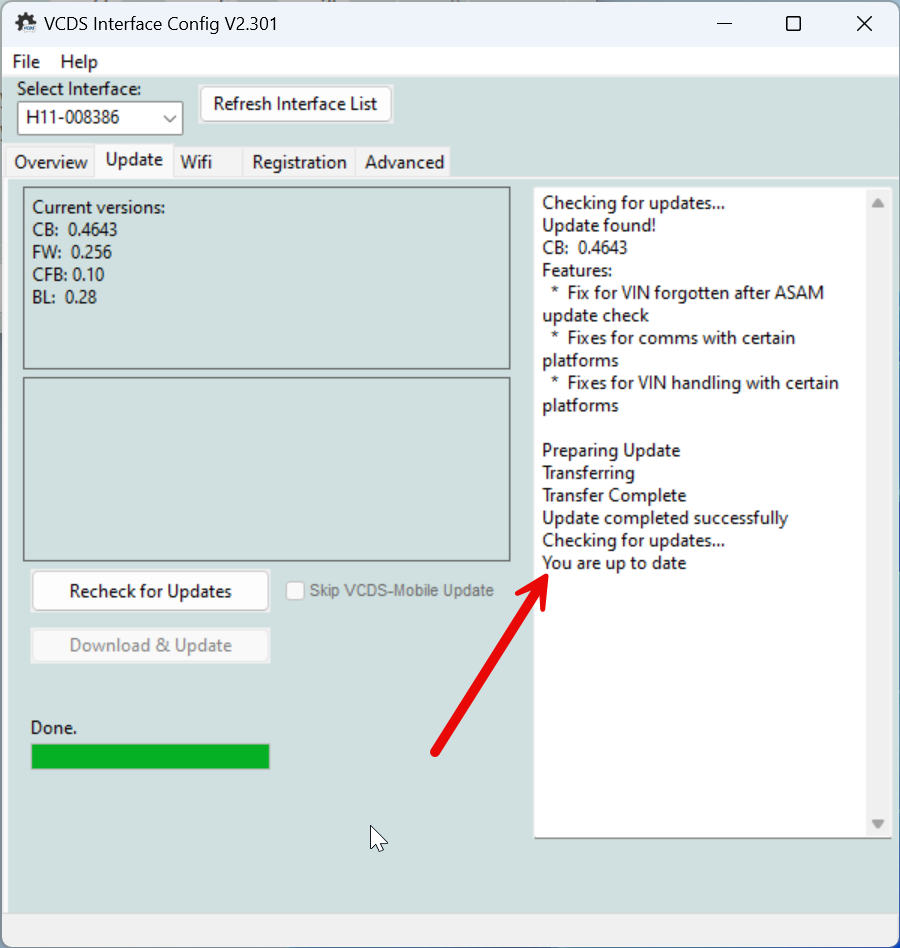Minimize the VCDS Interface Config window

(x=724, y=24)
